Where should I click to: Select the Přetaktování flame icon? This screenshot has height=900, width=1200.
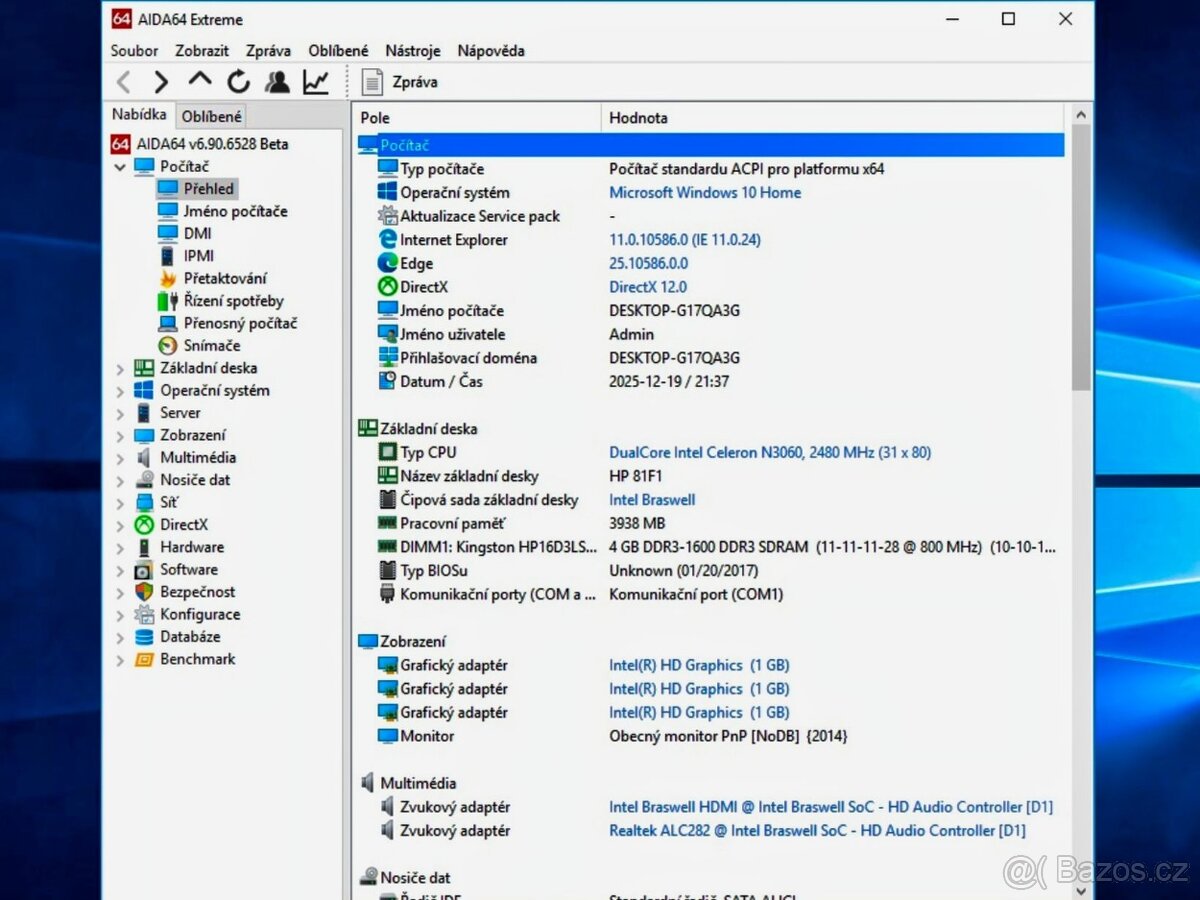click(x=167, y=278)
